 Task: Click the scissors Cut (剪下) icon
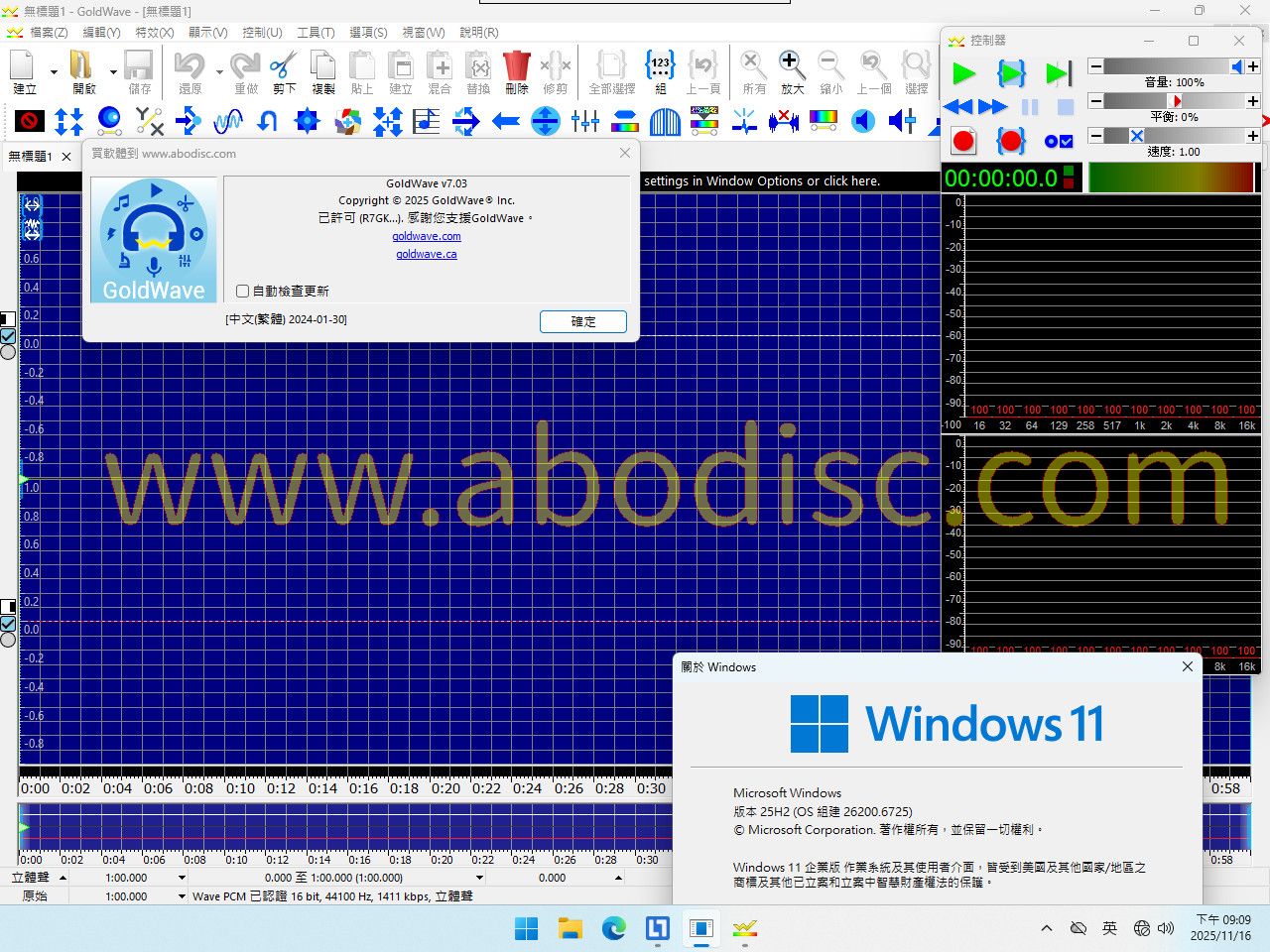[284, 67]
